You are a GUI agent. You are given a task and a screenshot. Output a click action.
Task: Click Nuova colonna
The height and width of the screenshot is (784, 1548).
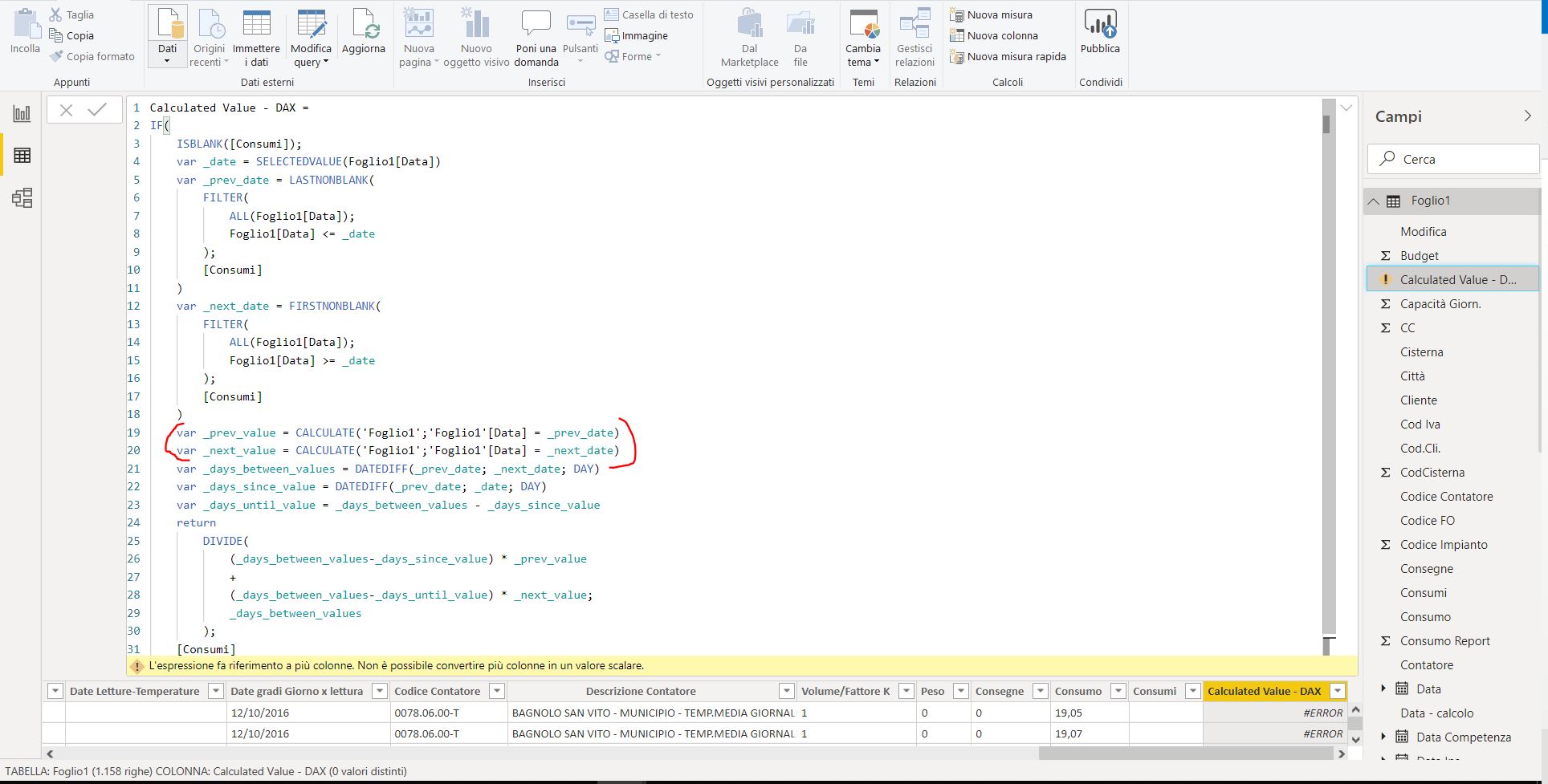(994, 35)
